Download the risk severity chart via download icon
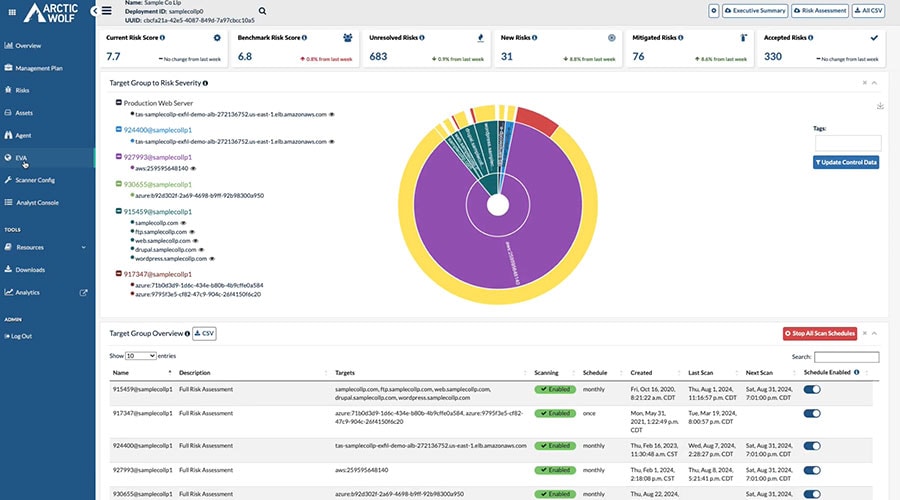Screen dimensions: 900x500 pyautogui.click(x=880, y=106)
